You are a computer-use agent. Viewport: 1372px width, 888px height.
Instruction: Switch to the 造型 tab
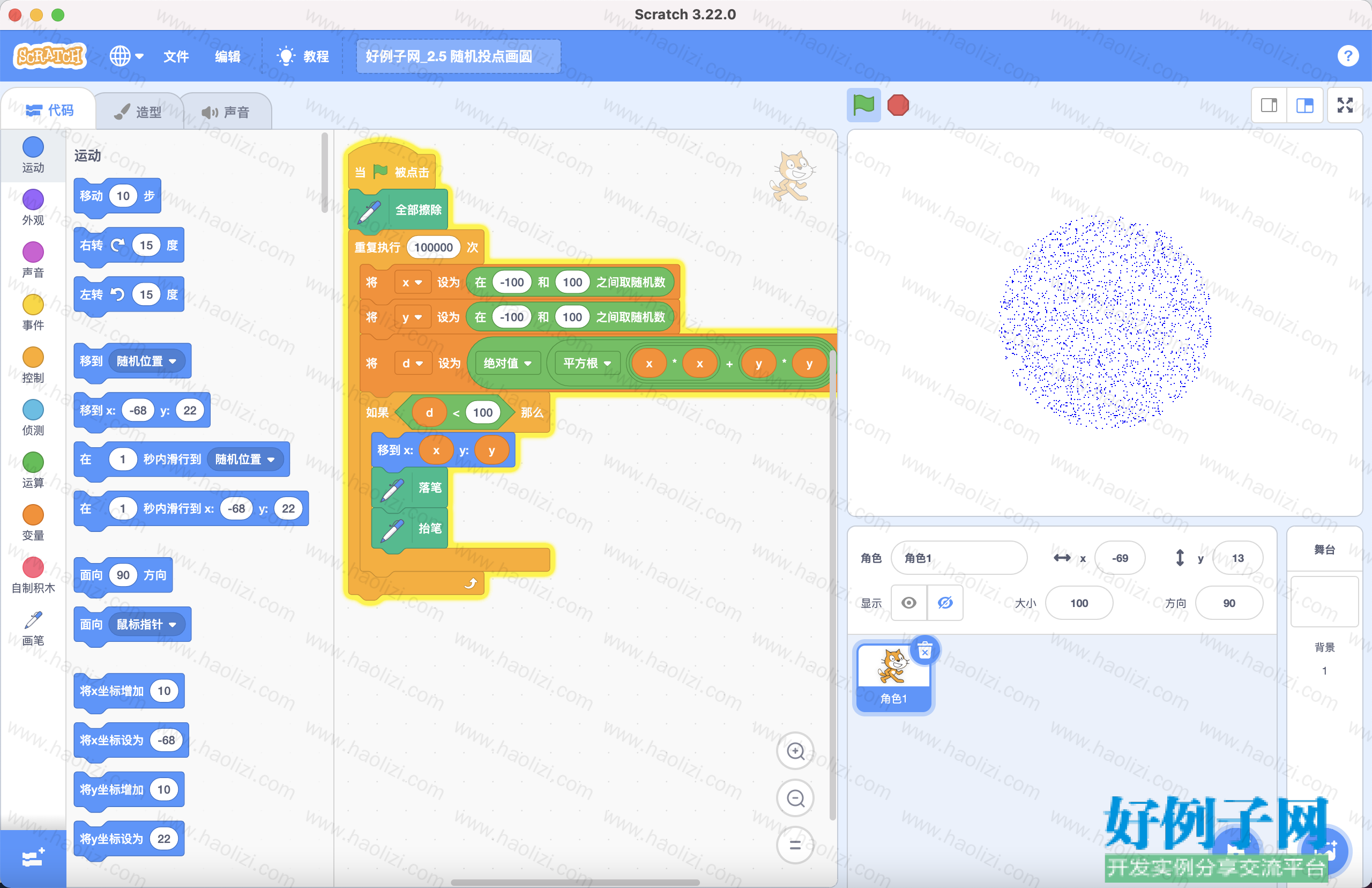pos(138,112)
